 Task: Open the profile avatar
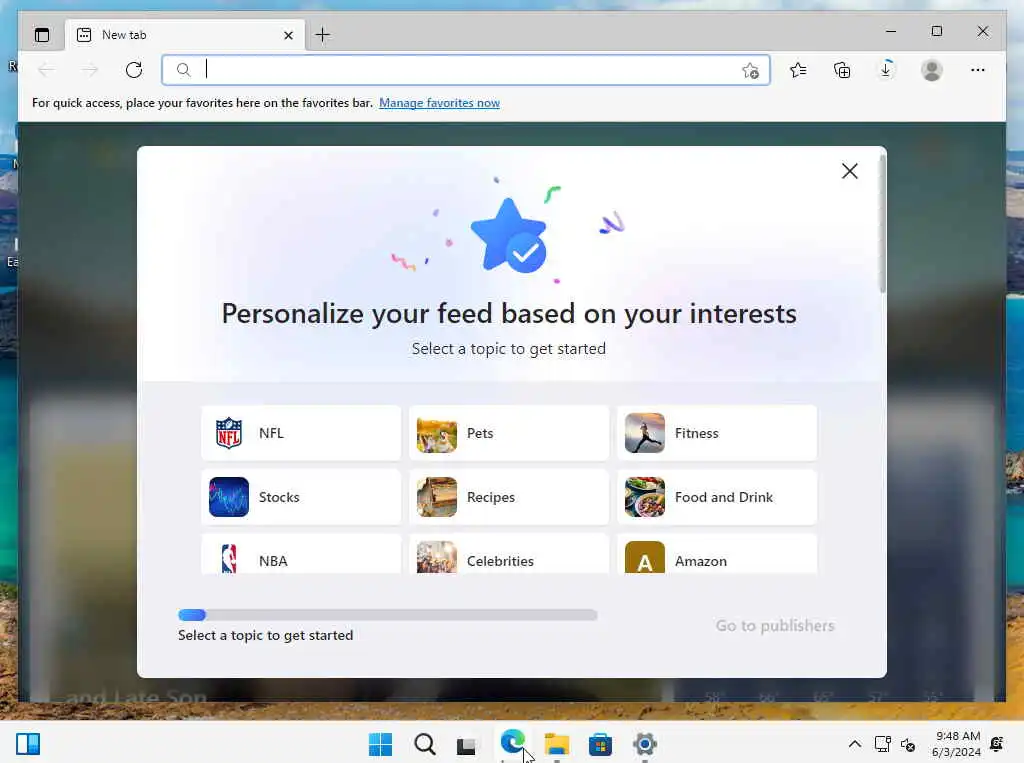coord(931,70)
